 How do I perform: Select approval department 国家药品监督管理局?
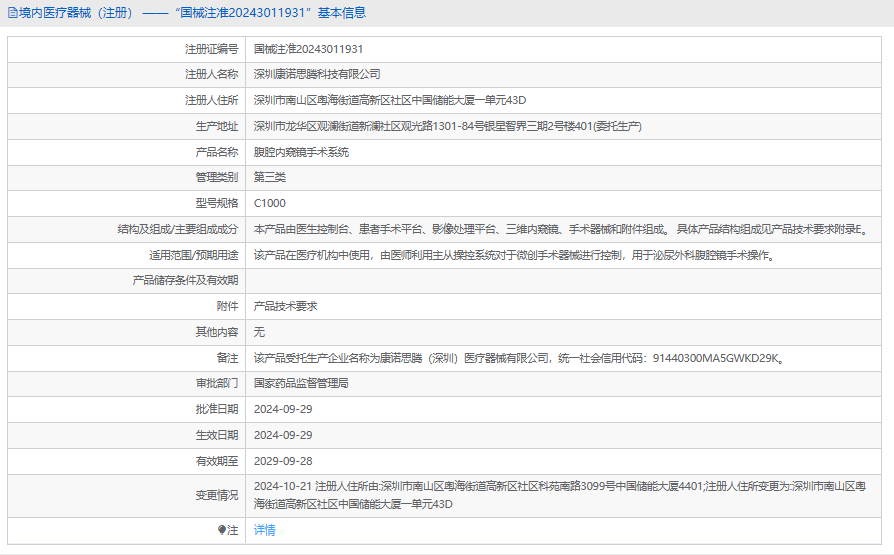[301, 383]
